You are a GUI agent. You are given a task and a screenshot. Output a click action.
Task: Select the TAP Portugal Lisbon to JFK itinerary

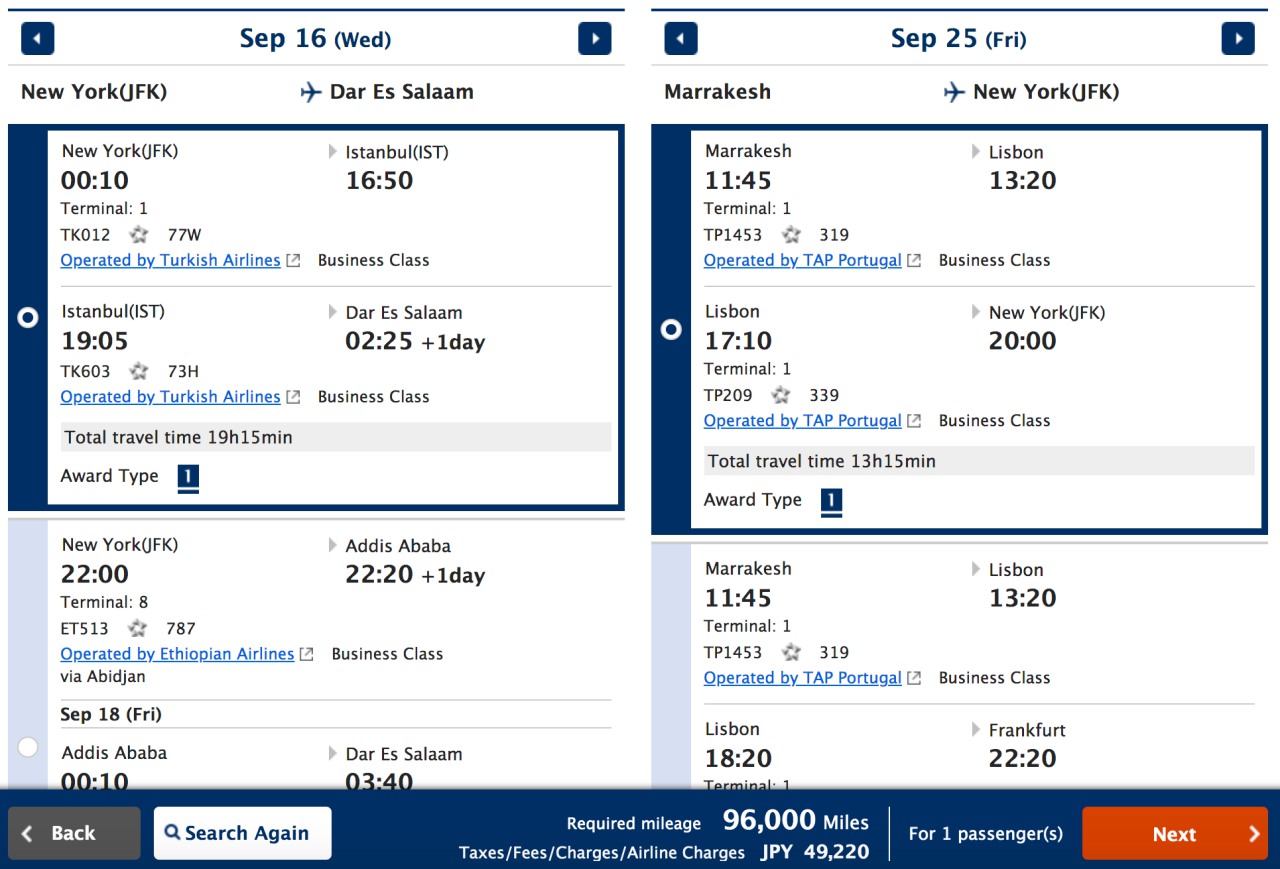tap(671, 329)
